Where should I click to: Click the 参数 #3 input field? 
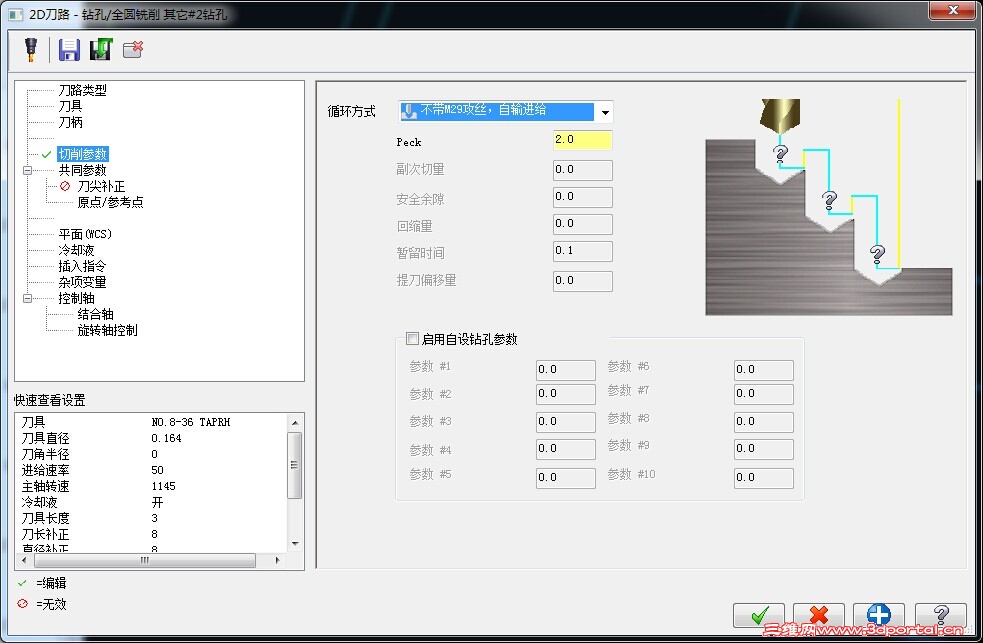pos(565,422)
